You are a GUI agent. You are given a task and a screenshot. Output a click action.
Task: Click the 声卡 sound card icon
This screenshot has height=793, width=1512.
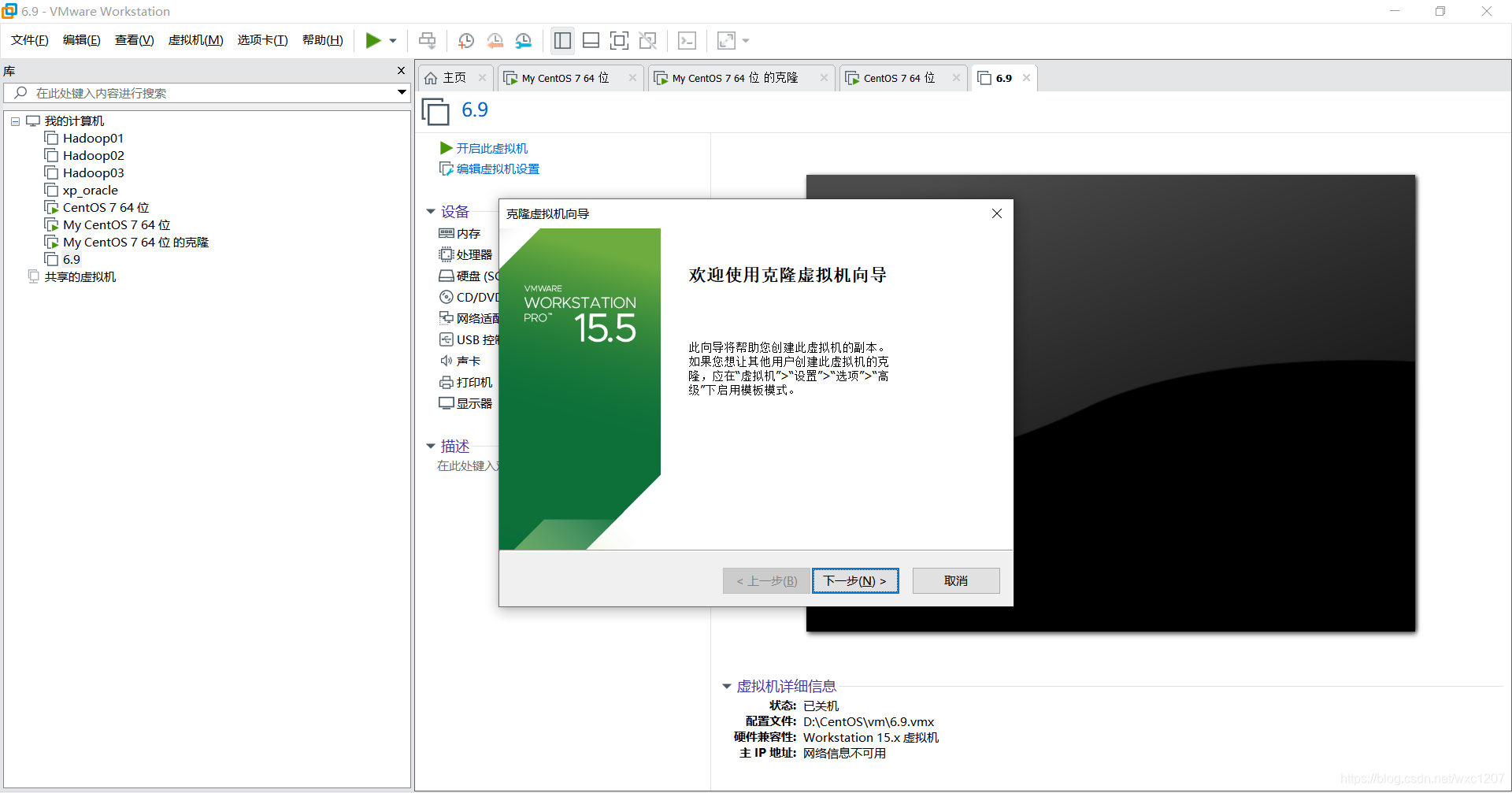[x=446, y=361]
